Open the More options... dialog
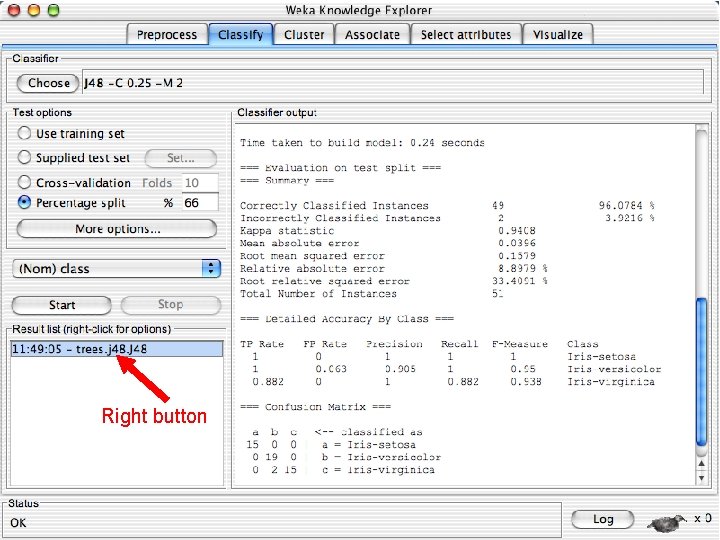Screen dimensions: 720x540 [x=117, y=229]
